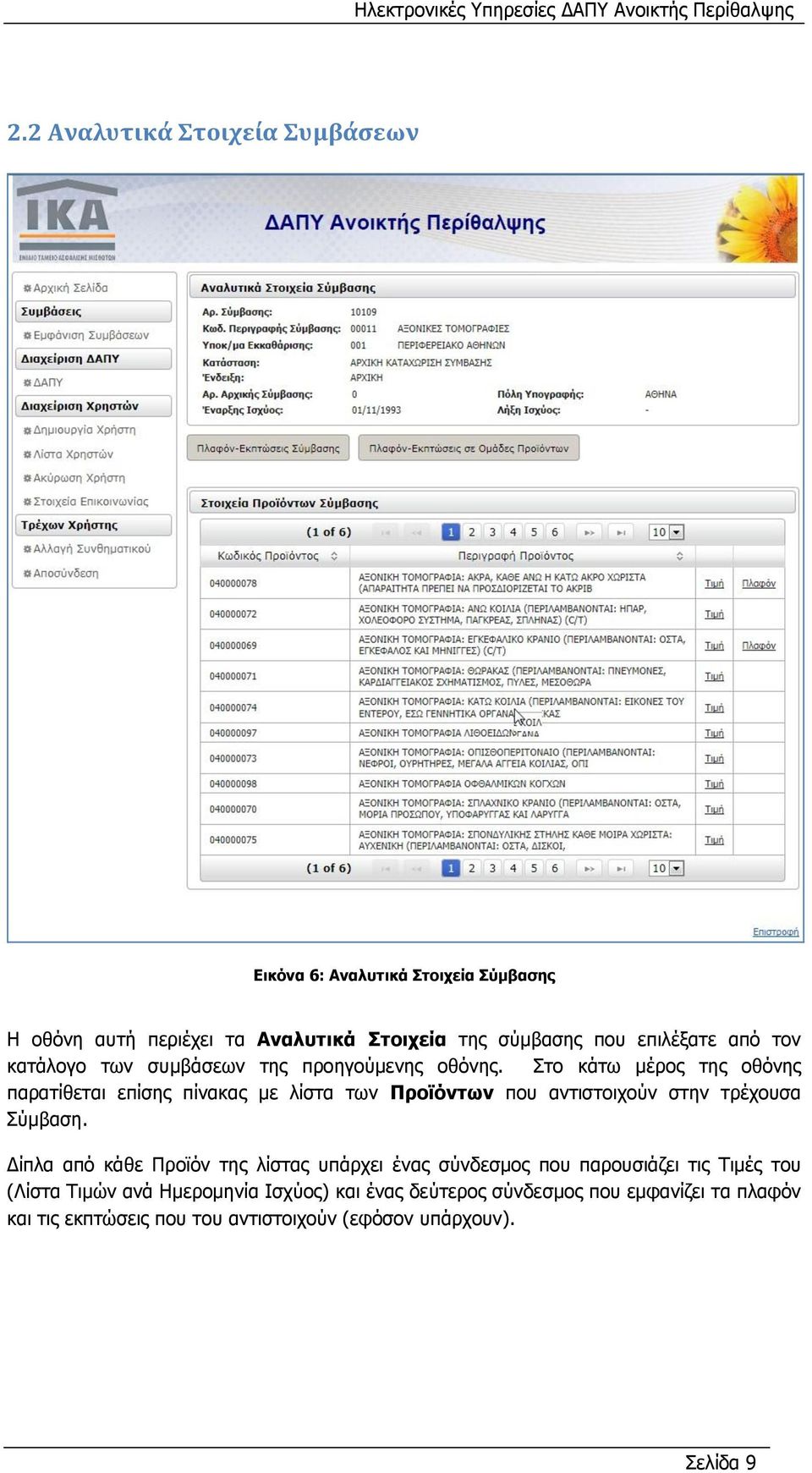
Task: Click the gear icon beside Αλλαγή Συνθηματικού
Action: point(27,549)
